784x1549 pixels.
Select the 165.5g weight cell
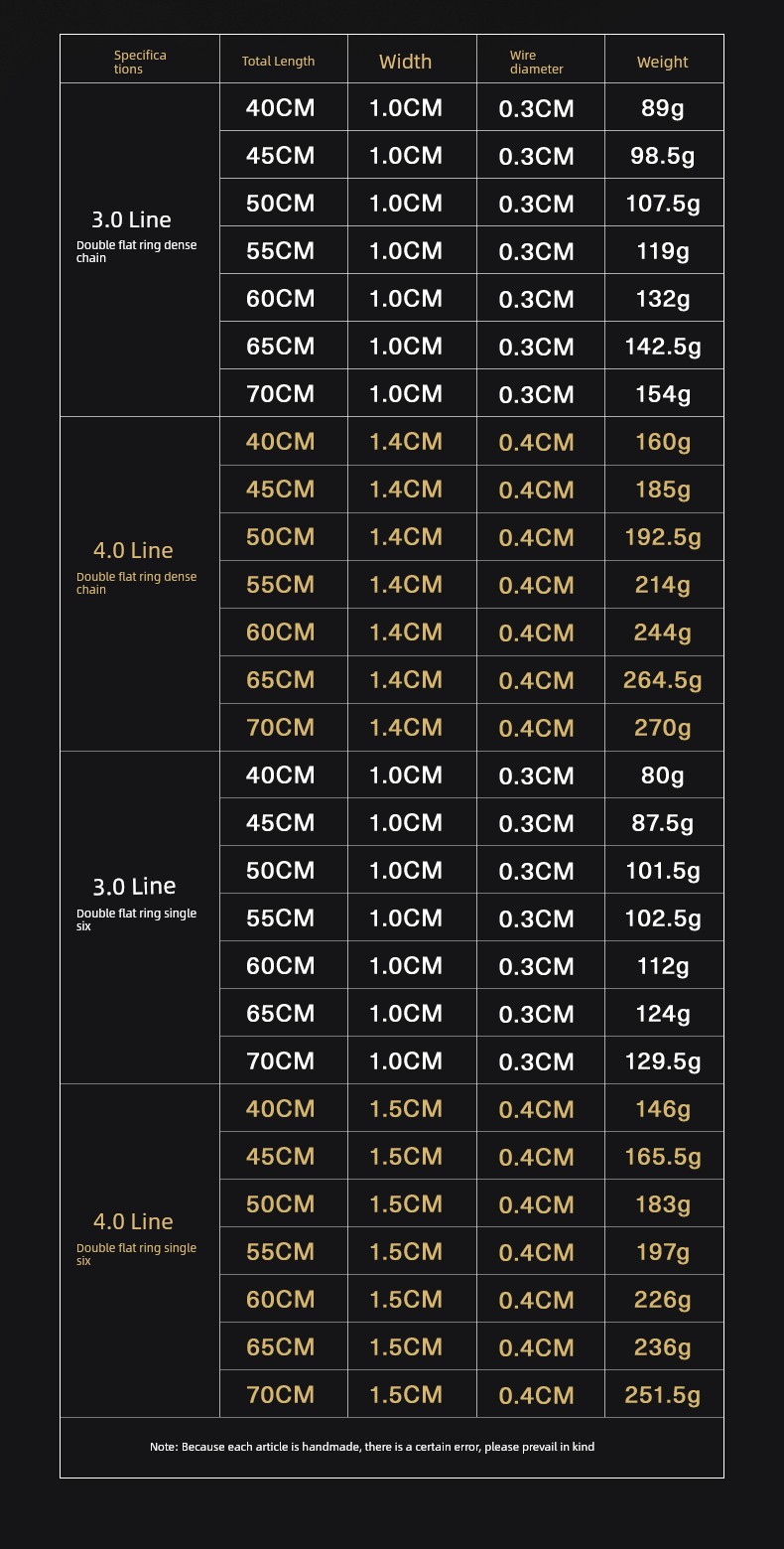[x=663, y=1157]
